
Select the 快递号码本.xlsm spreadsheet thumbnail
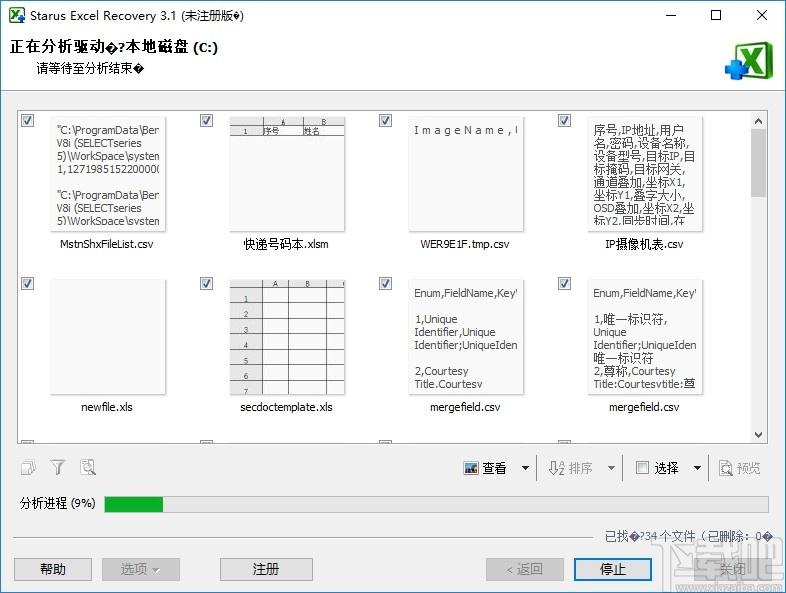[x=287, y=174]
